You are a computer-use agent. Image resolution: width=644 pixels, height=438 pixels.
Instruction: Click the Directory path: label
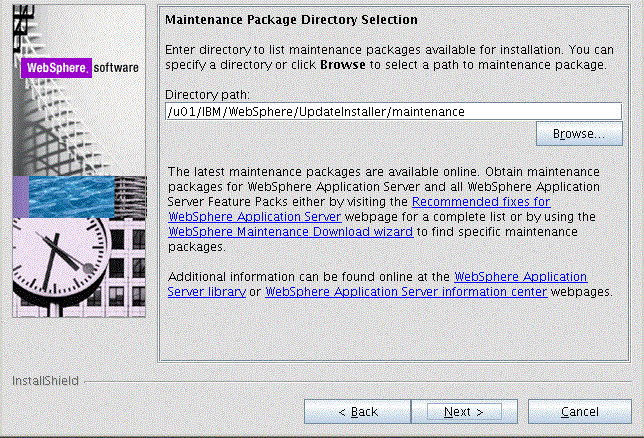click(207, 95)
